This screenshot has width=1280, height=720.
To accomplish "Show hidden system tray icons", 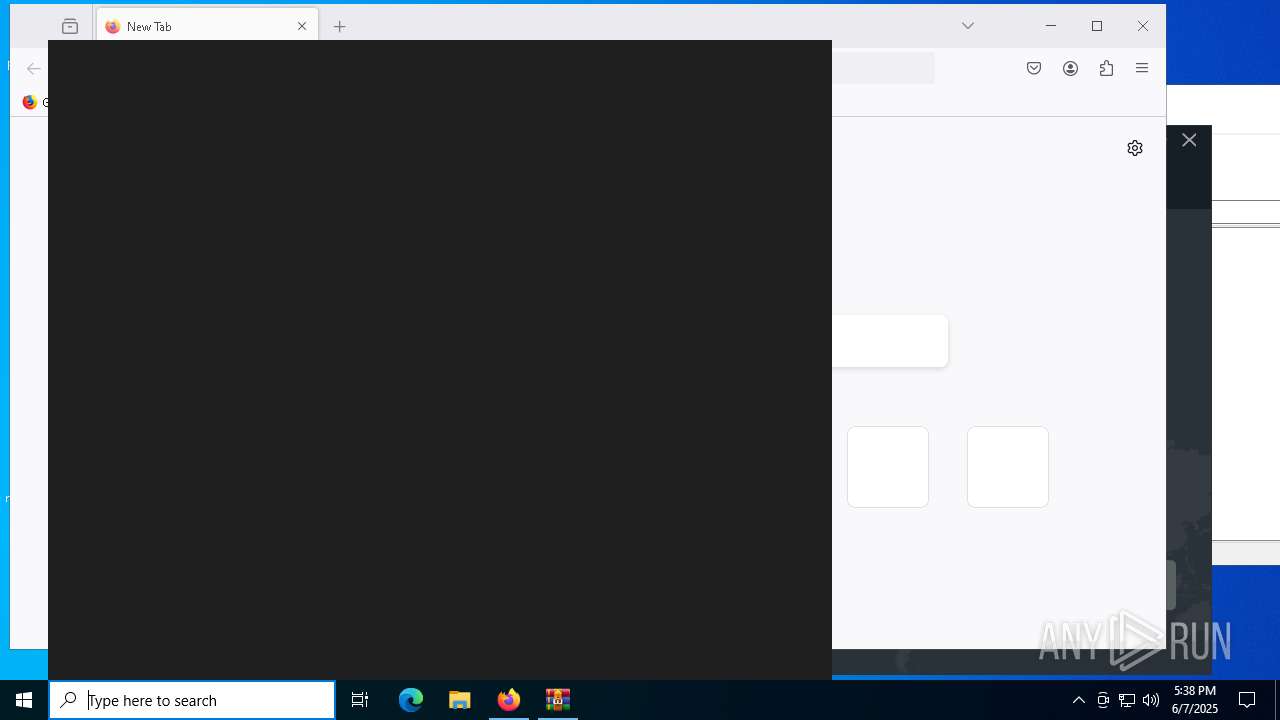I will pyautogui.click(x=1078, y=700).
